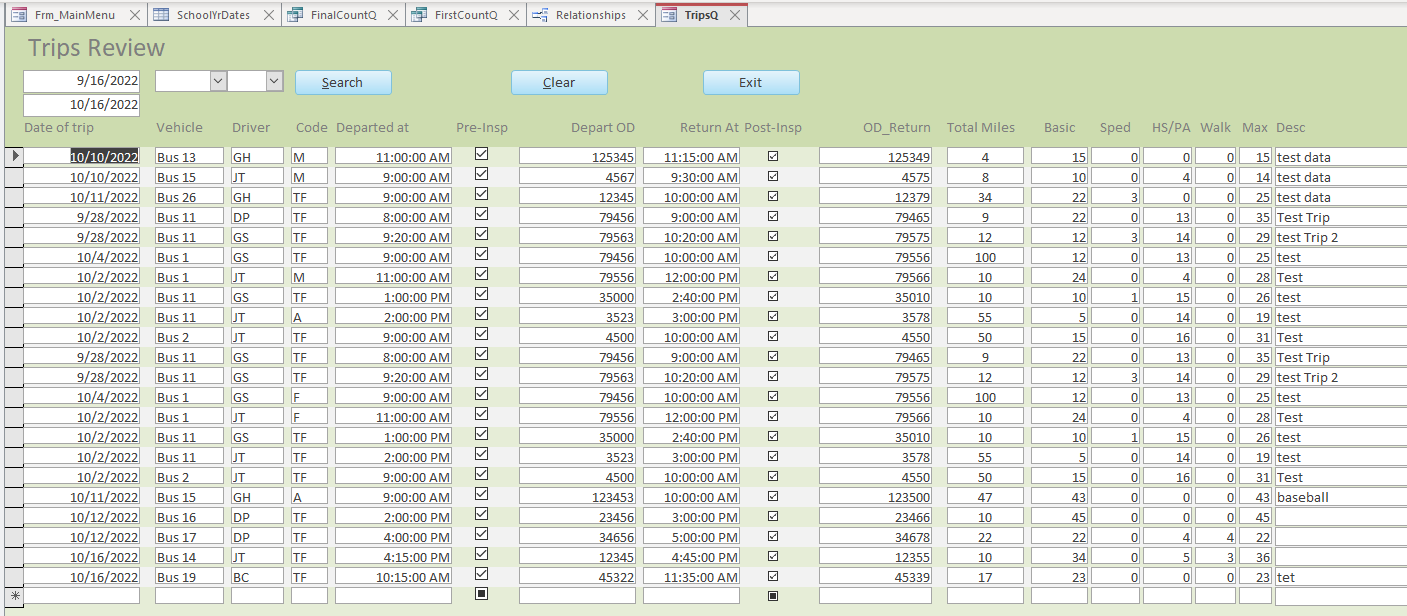
Task: Click the Clear button
Action: pos(559,82)
